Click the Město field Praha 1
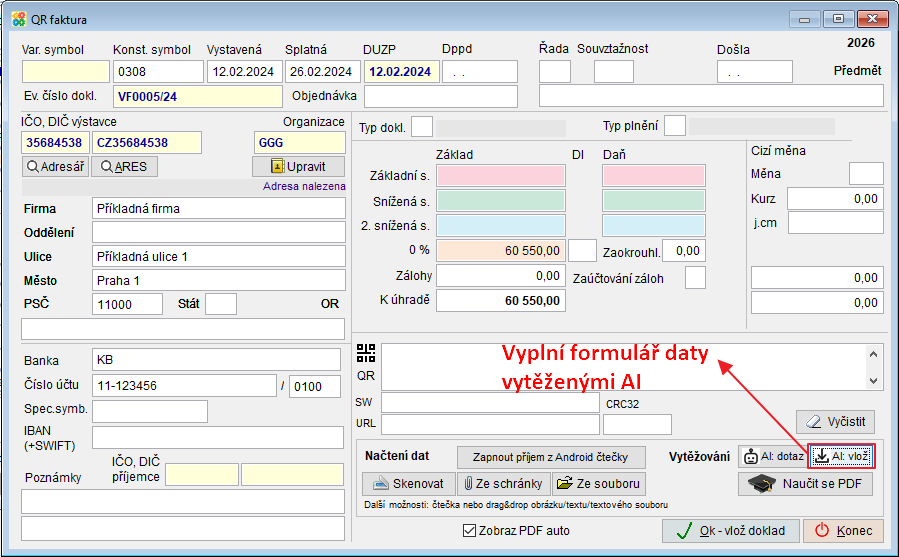The width and height of the screenshot is (899, 557). click(x=218, y=281)
